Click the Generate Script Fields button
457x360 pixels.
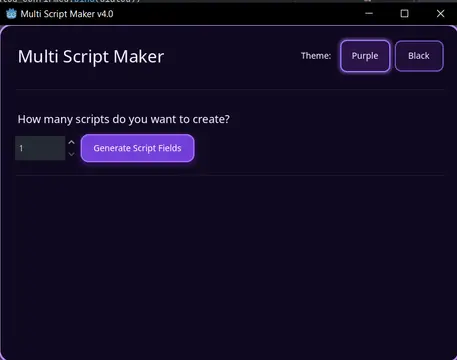click(x=137, y=148)
